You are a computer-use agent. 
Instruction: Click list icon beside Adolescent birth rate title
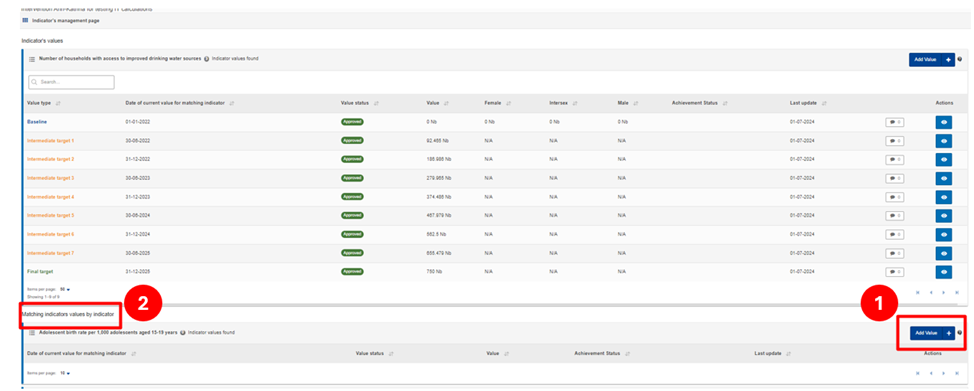[32, 333]
